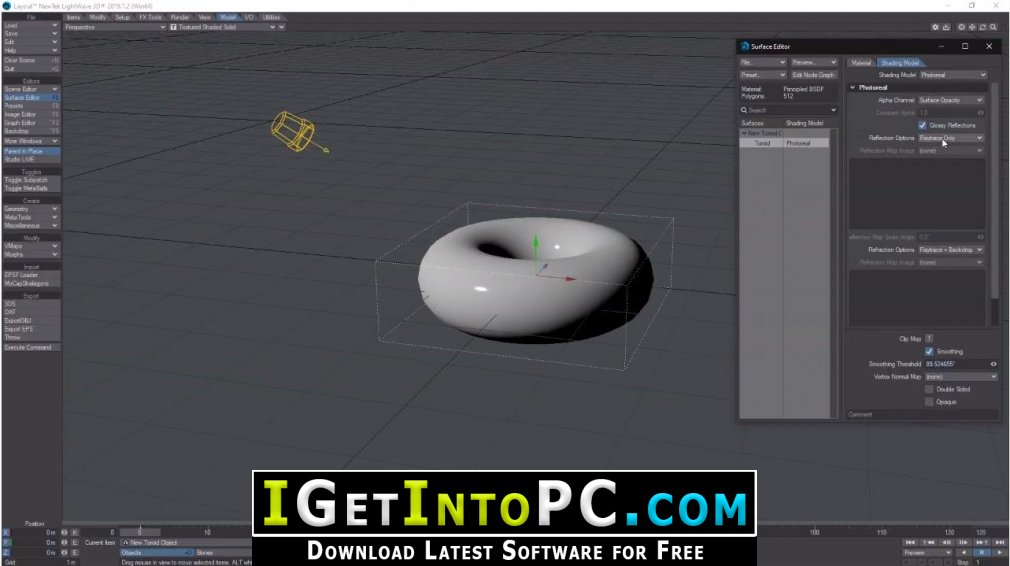Open the Vertex Normal Map dropdown
This screenshot has width=1010, height=566.
[960, 377]
